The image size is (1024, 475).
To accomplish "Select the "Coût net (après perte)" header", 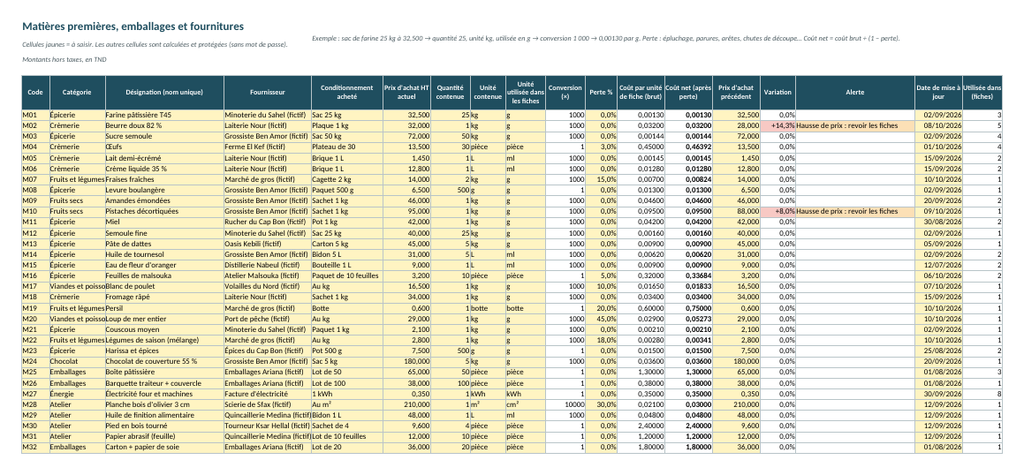I will 688,93.
